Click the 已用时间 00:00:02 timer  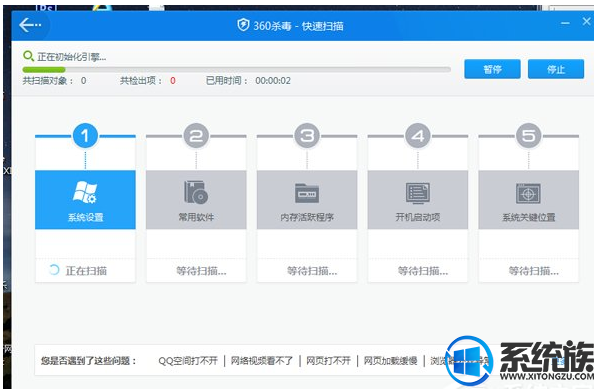273,80
